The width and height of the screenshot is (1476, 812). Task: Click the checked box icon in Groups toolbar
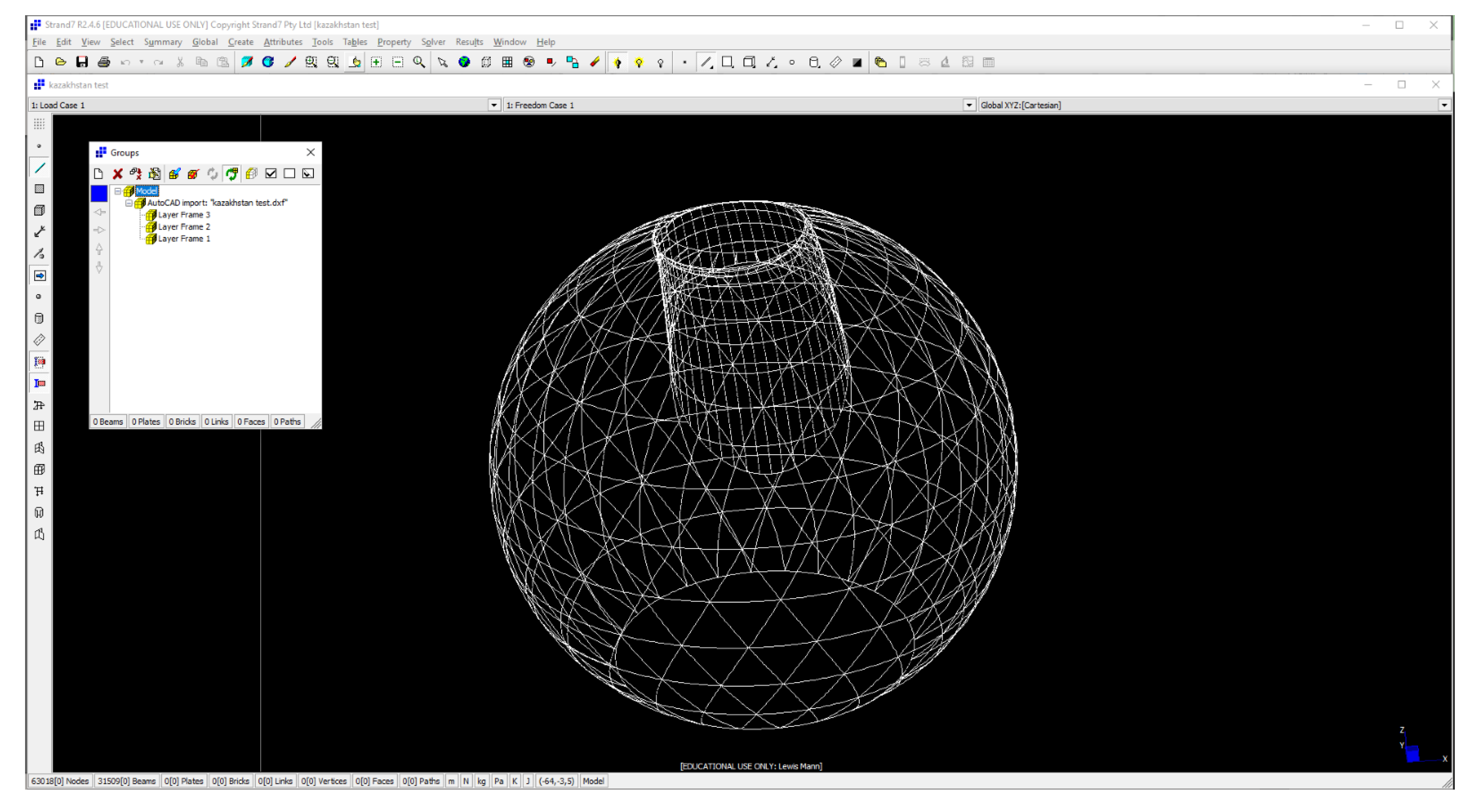pyautogui.click(x=271, y=174)
